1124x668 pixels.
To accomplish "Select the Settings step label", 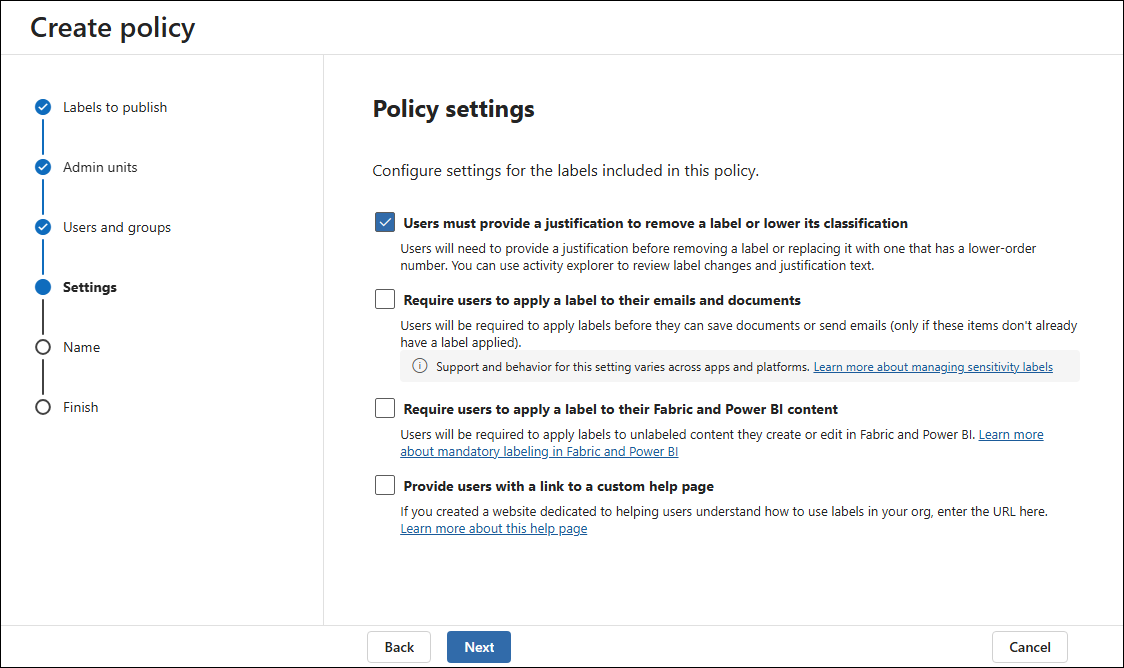I will tap(90, 287).
